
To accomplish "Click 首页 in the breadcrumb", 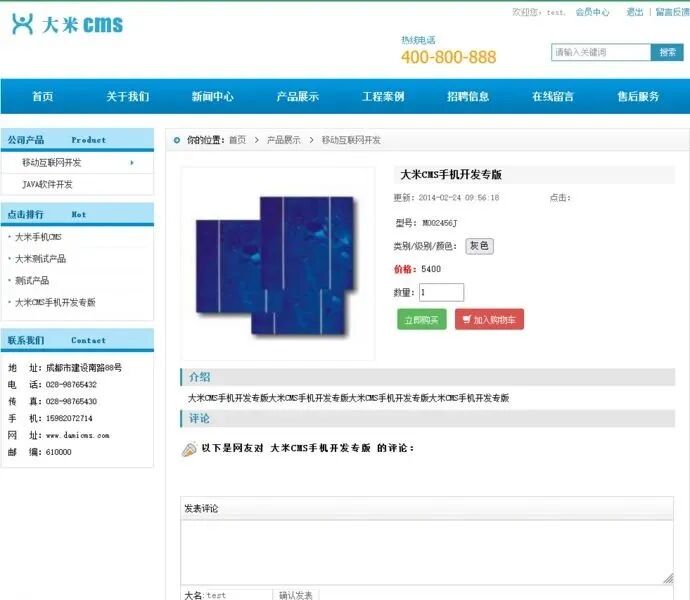I will point(237,140).
